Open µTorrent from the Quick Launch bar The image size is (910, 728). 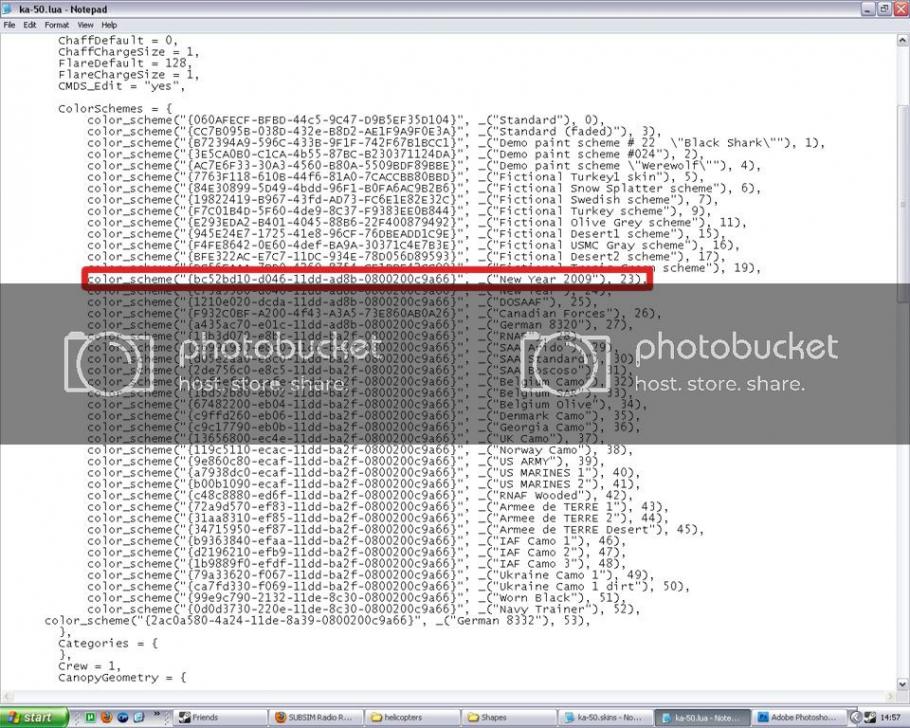(x=92, y=717)
